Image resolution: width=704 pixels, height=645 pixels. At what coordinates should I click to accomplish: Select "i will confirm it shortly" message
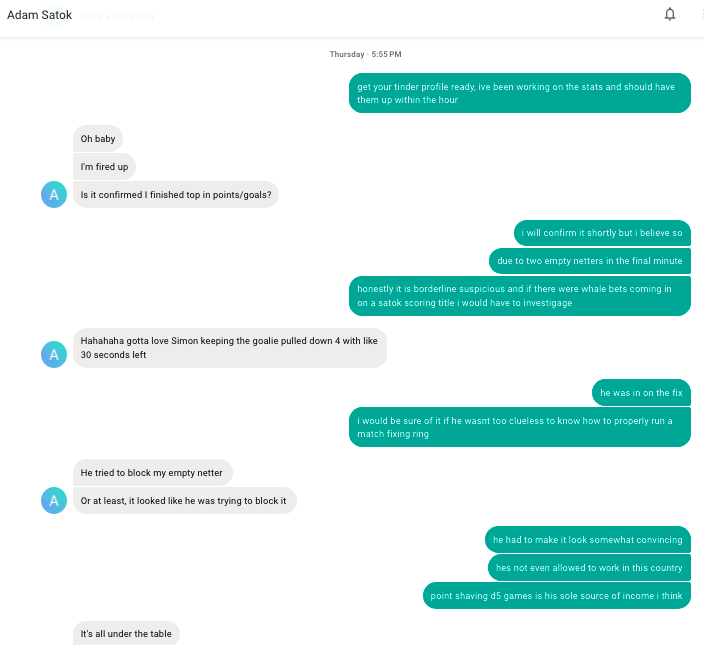pos(602,233)
